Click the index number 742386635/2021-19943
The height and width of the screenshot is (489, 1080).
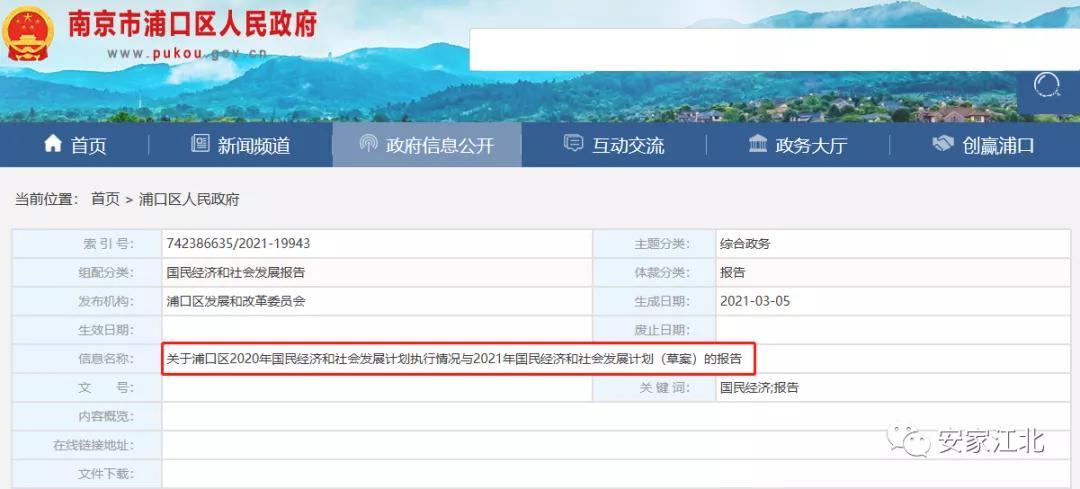click(238, 244)
